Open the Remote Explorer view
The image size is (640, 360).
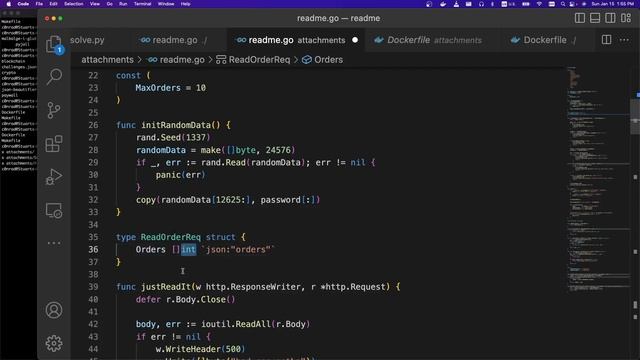pyautogui.click(x=54, y=210)
